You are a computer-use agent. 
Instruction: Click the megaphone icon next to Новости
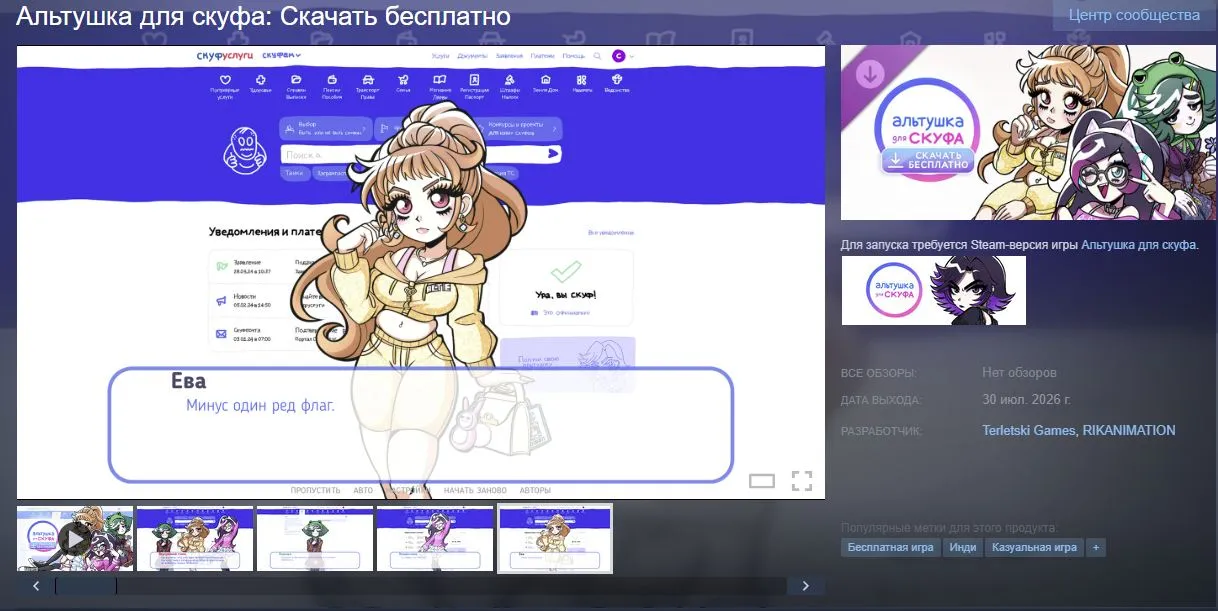click(x=220, y=300)
